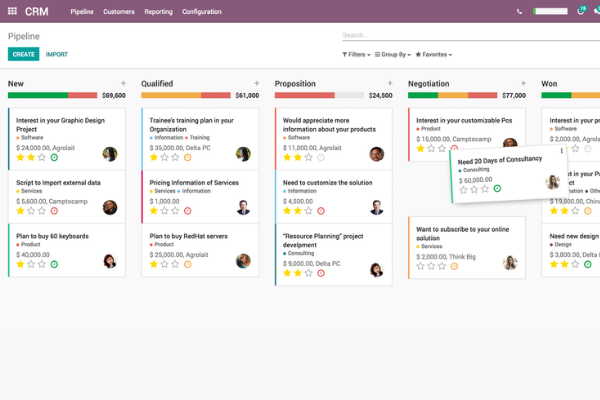Open activity icon on Need to customize solution
The image size is (600, 400).
tap(321, 211)
